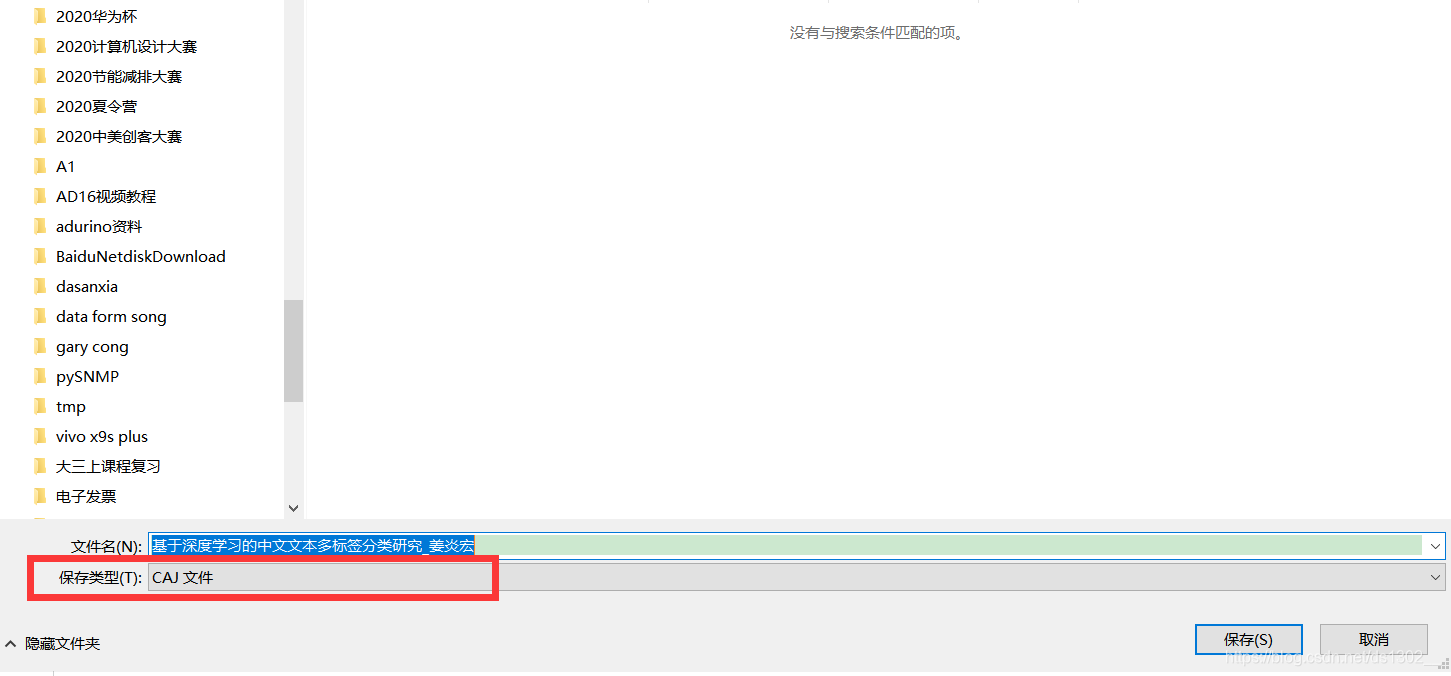Viewport: 1451px width, 676px height.
Task: Open the AD16视频教程 folder
Action: [x=106, y=196]
